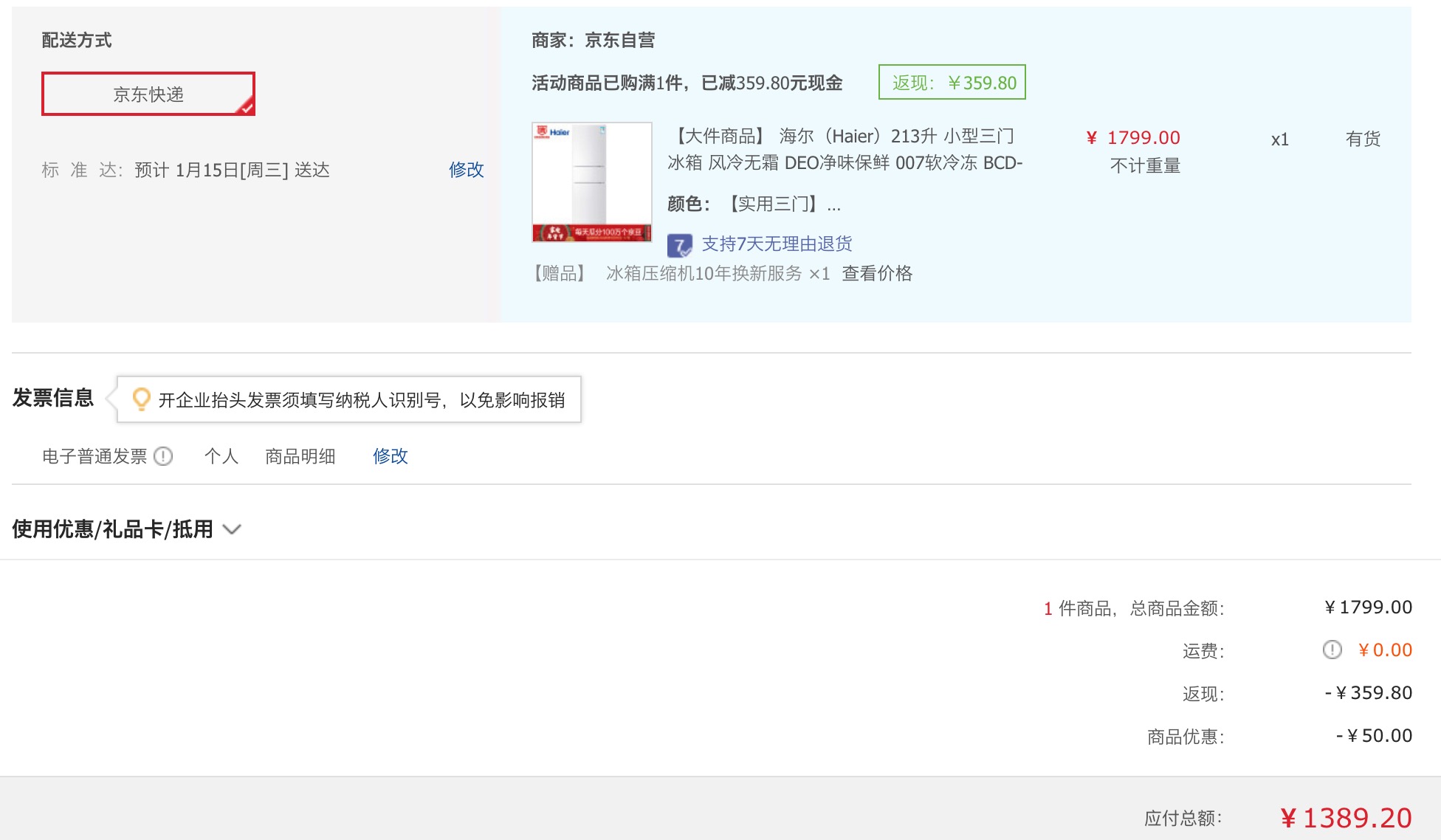Click the item price ¥1799.00
The height and width of the screenshot is (840, 1441).
pos(1133,138)
